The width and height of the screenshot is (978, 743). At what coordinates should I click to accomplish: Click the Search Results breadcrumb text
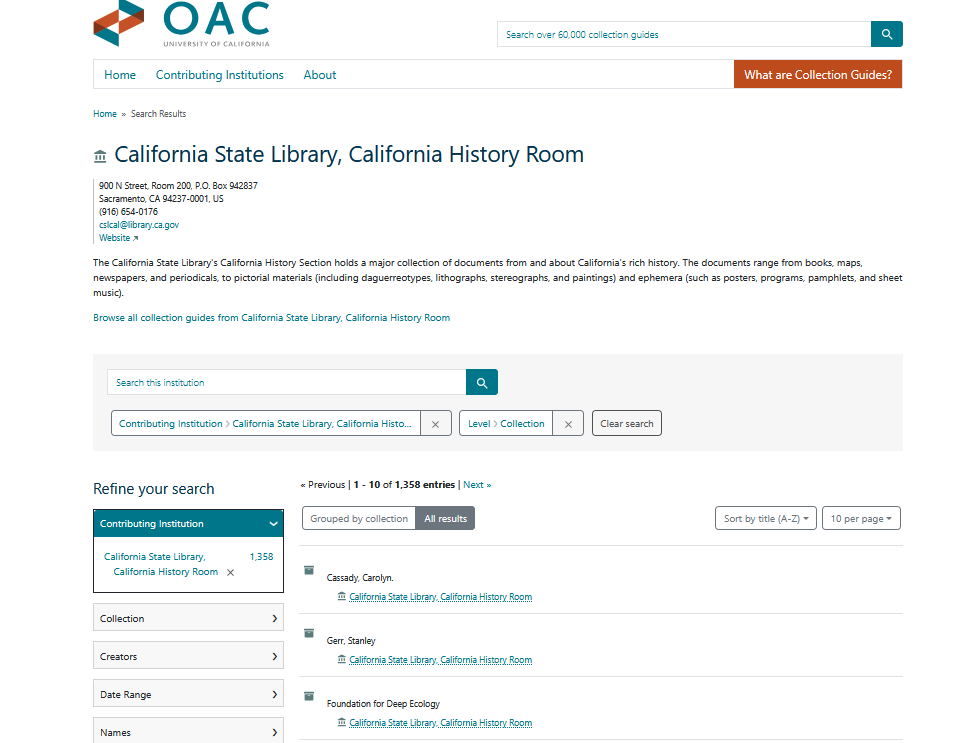coord(158,114)
